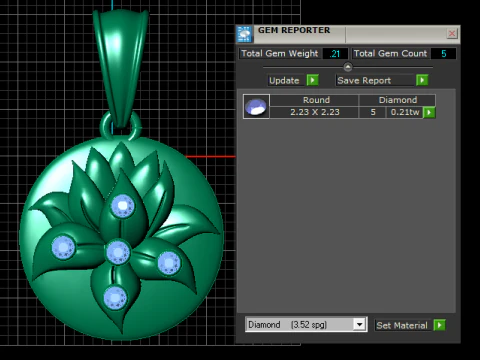Click the Round shape cell
Viewport: 480px width, 360px height.
tap(315, 100)
